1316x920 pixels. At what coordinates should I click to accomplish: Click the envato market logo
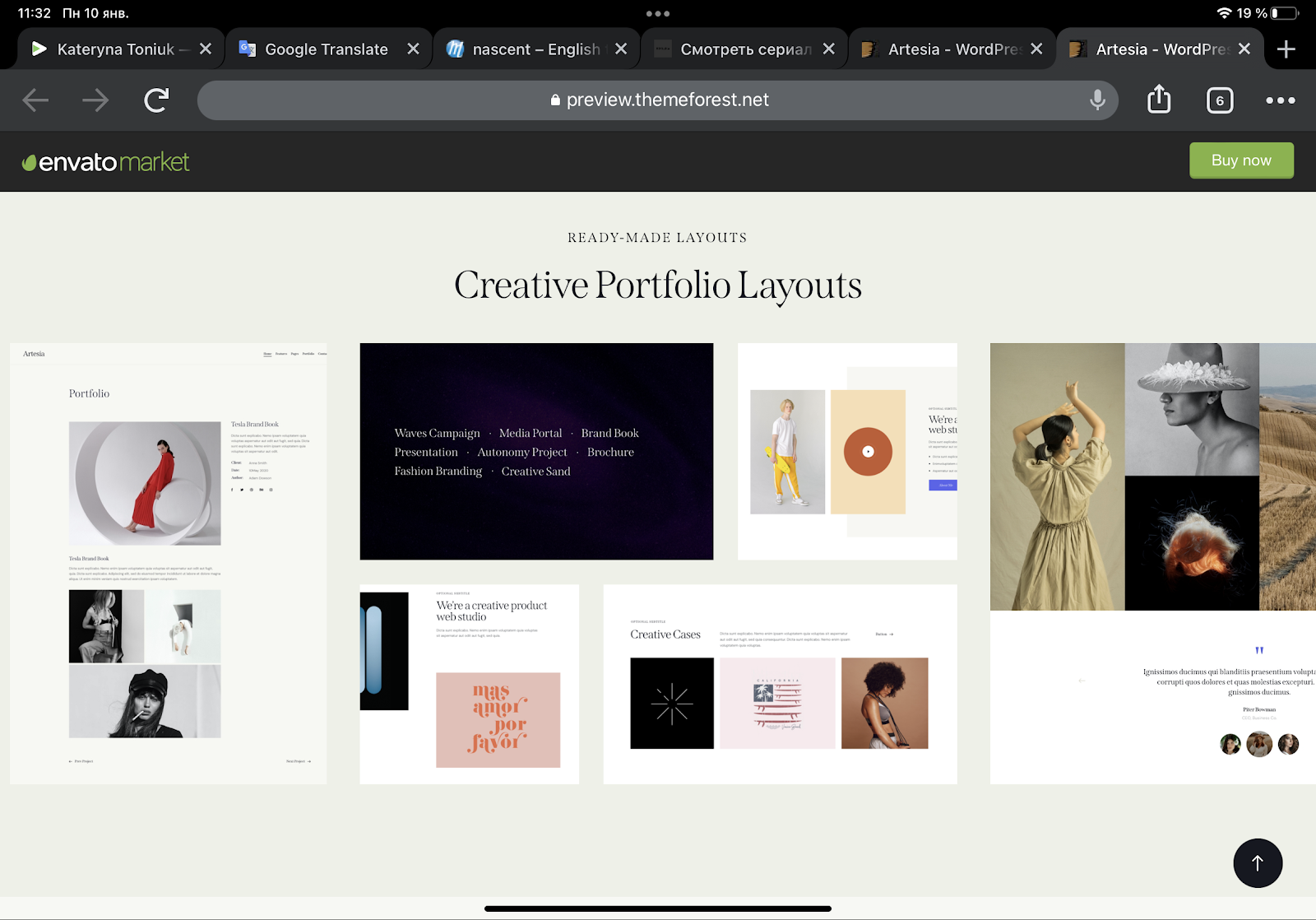[106, 162]
